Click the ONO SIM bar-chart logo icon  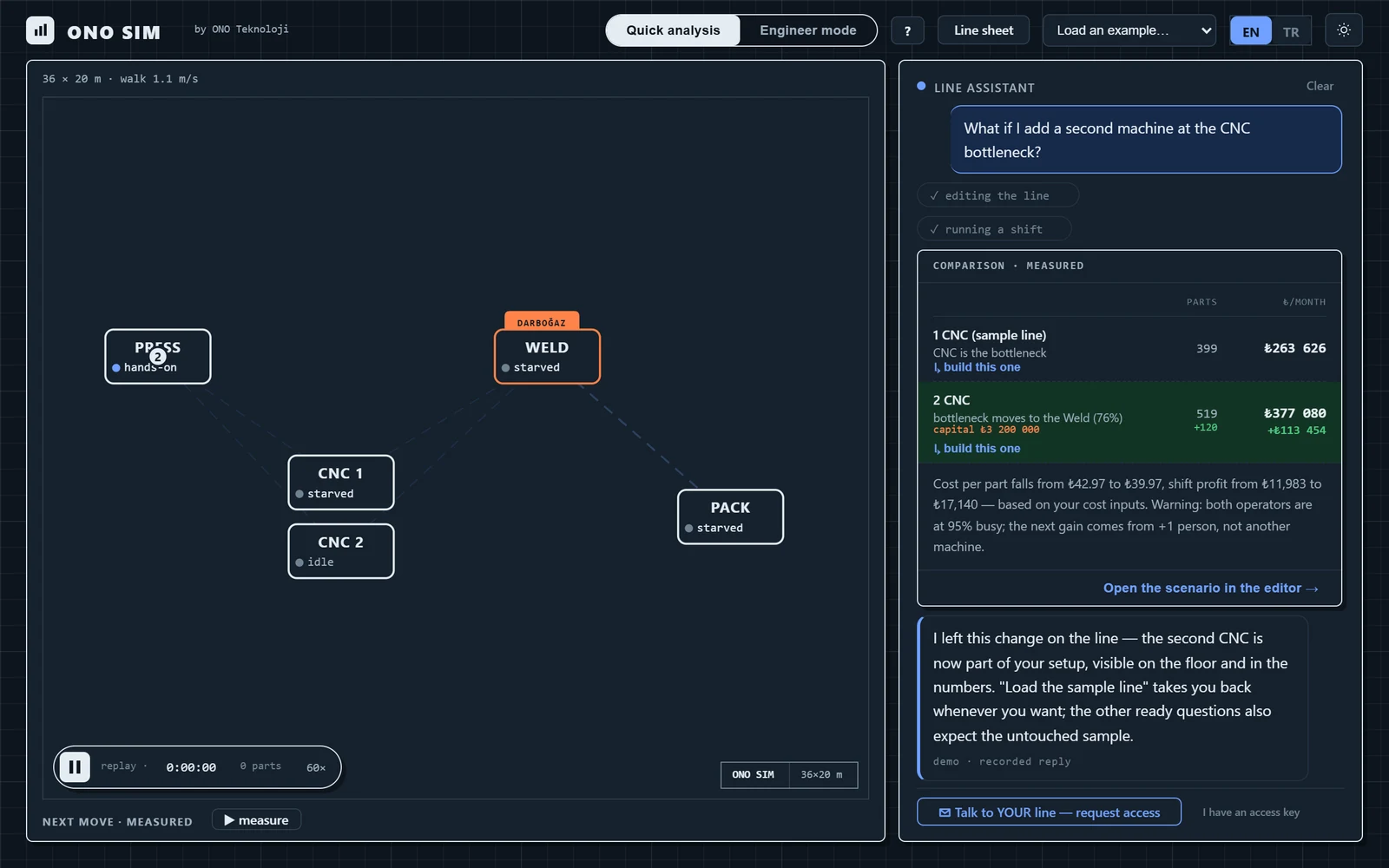click(40, 30)
